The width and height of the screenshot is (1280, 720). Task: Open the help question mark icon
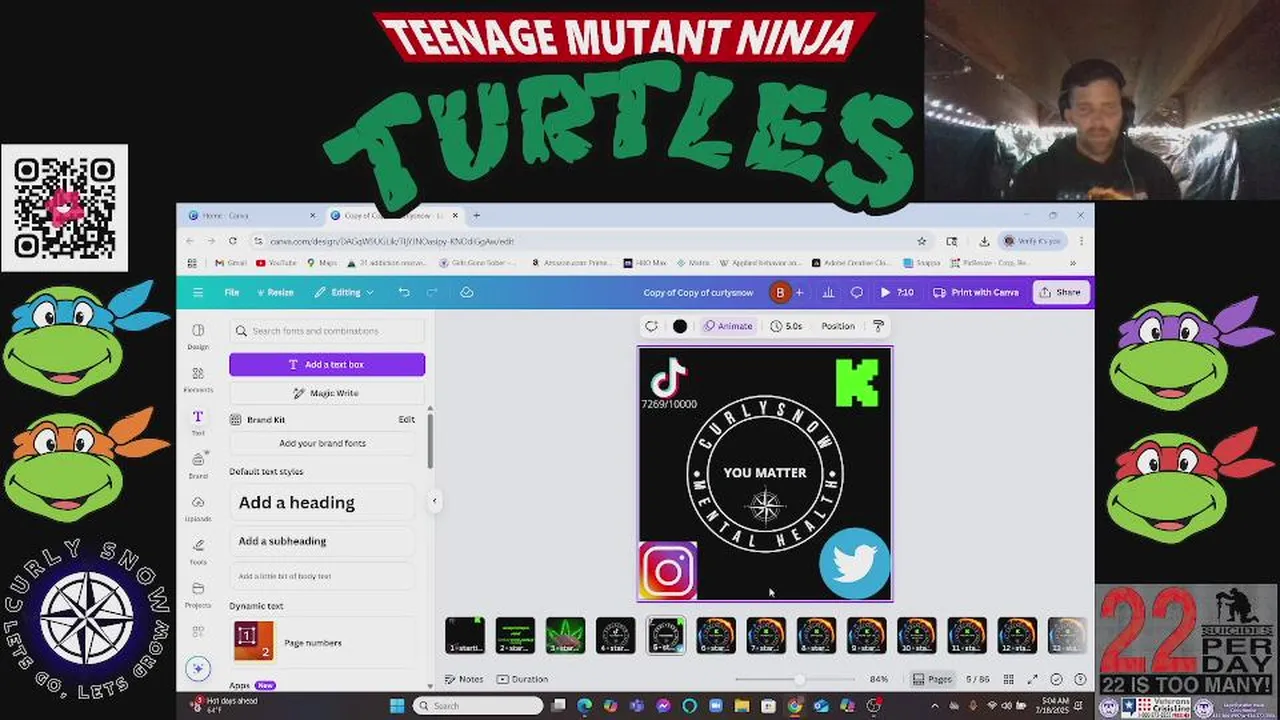tap(1080, 679)
